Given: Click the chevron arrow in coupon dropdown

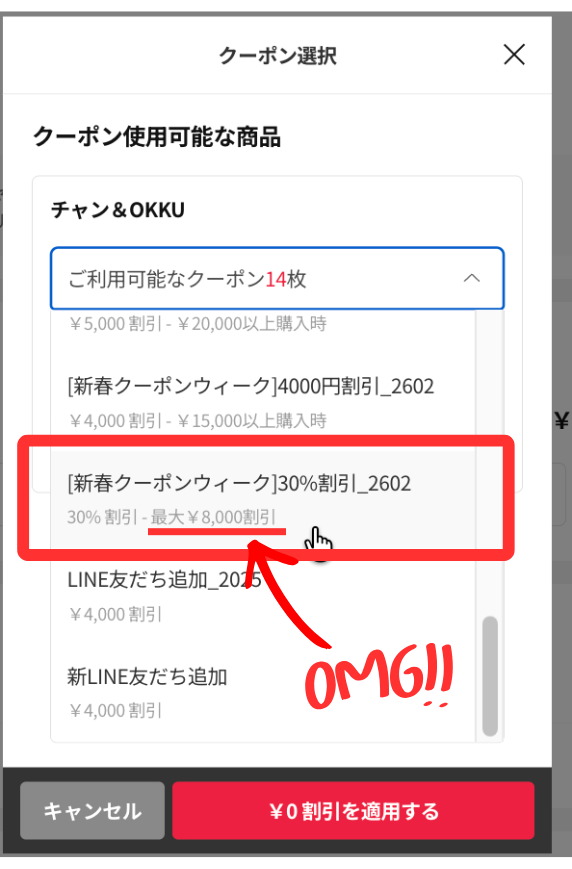Looking at the screenshot, I should [472, 278].
